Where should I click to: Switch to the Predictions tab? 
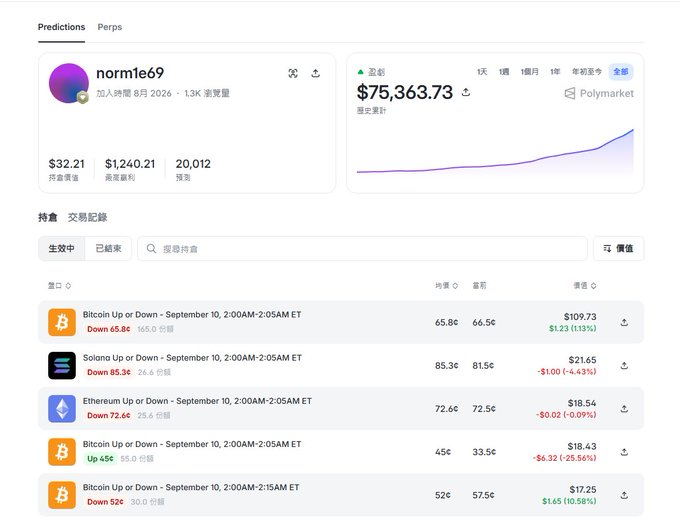[x=61, y=27]
